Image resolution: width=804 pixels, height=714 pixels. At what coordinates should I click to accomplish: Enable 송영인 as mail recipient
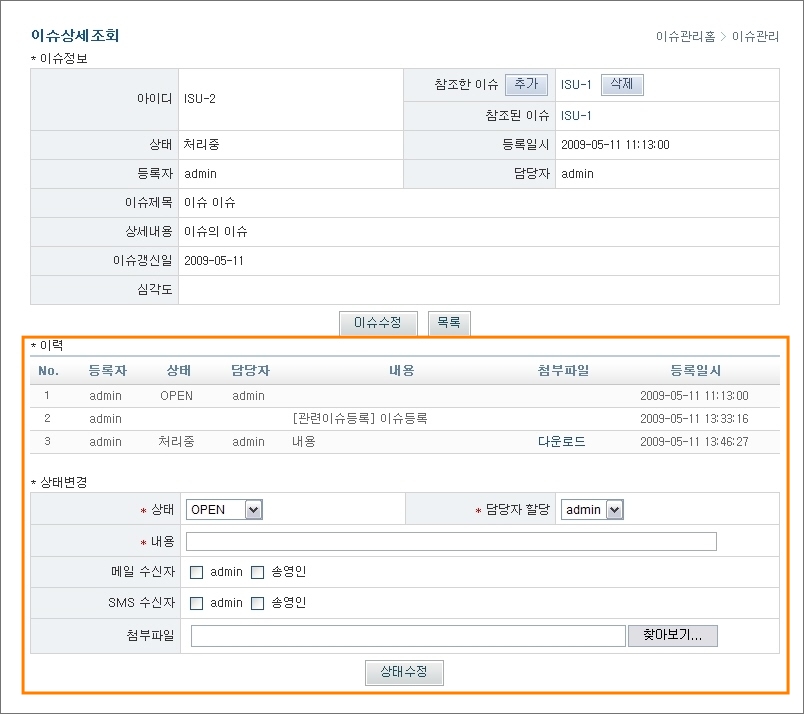click(x=257, y=572)
